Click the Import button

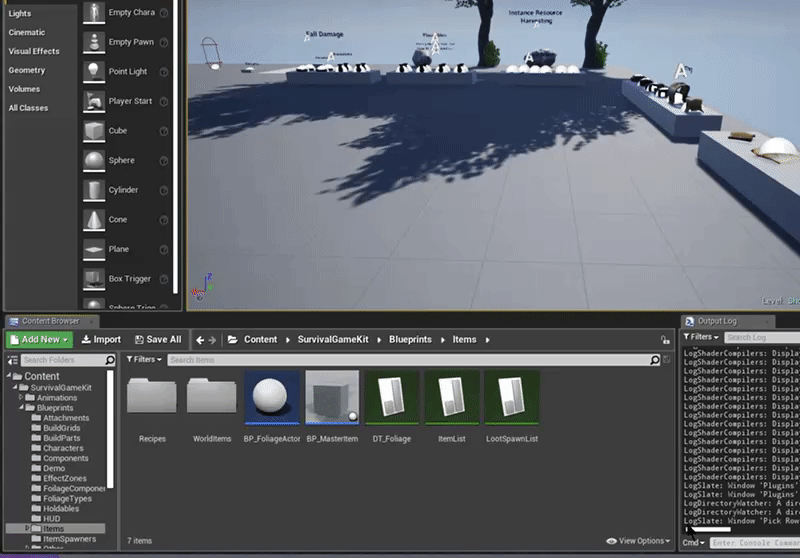click(x=101, y=340)
